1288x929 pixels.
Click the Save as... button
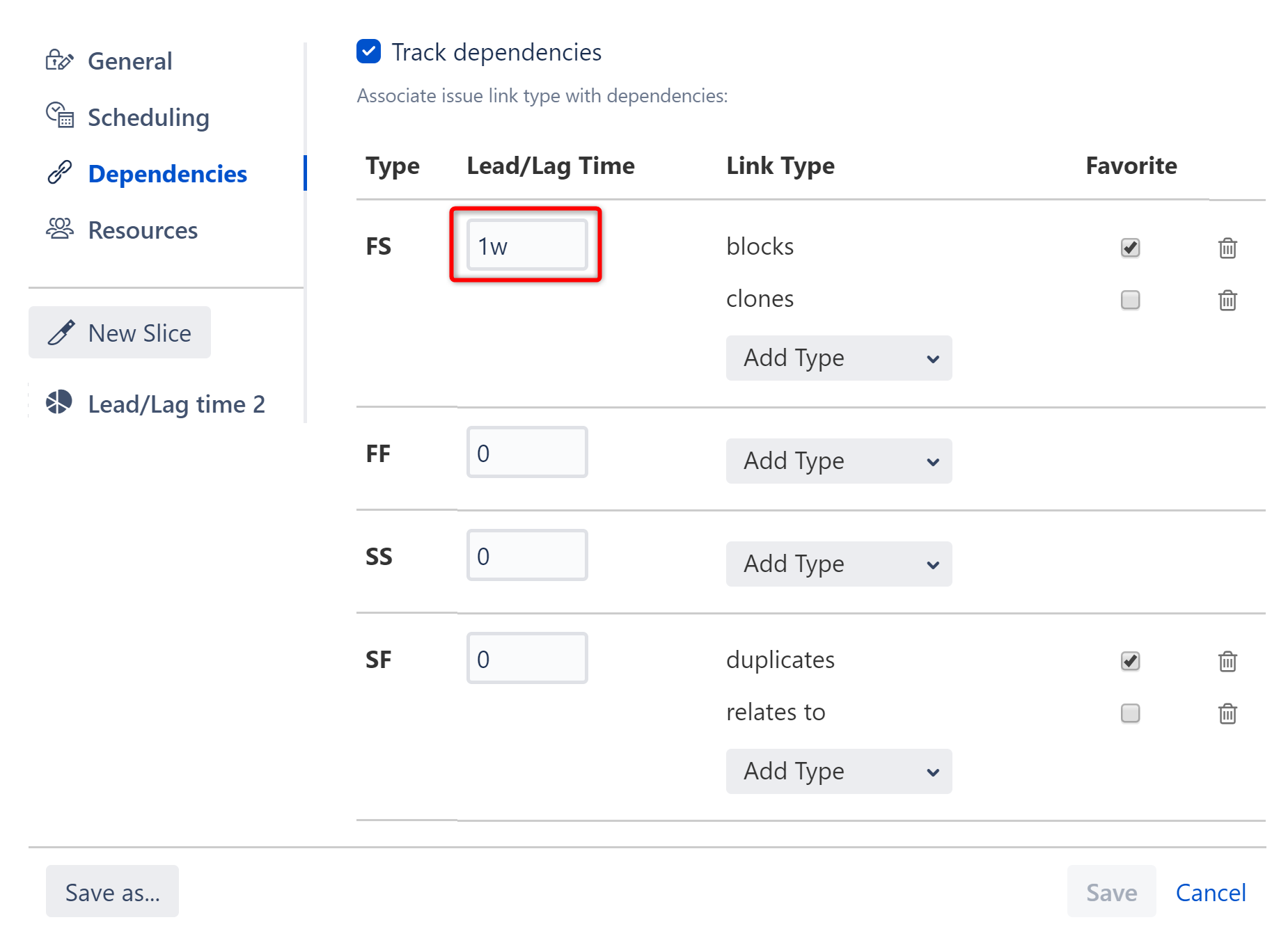112,891
